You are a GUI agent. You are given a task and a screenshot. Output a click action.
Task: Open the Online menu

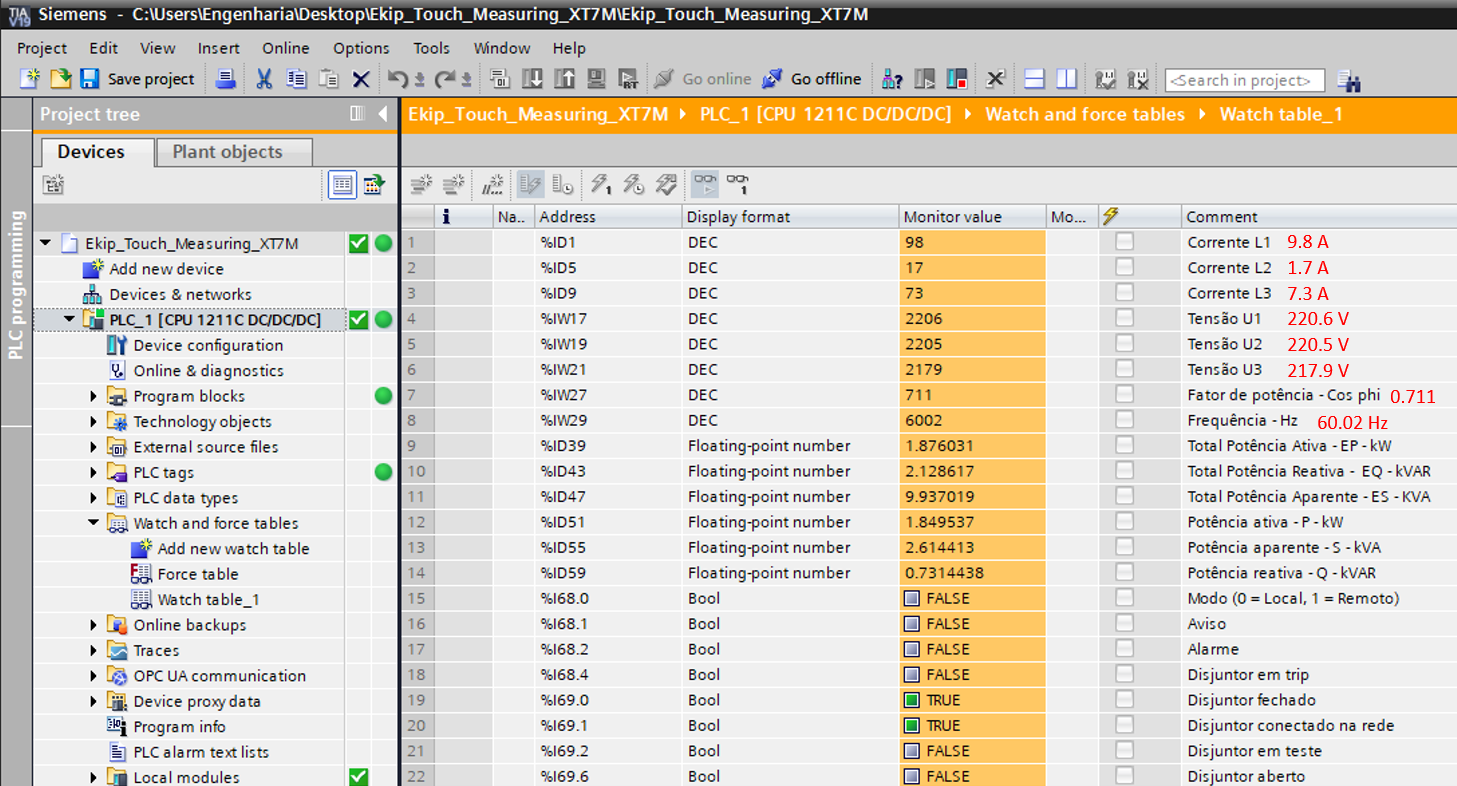[286, 48]
